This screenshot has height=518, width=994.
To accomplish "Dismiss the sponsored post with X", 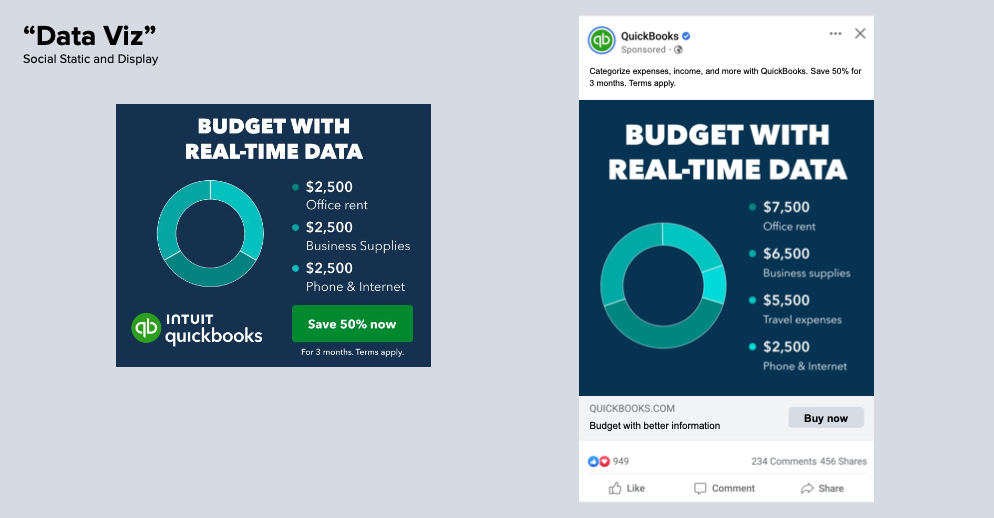I will coord(860,34).
